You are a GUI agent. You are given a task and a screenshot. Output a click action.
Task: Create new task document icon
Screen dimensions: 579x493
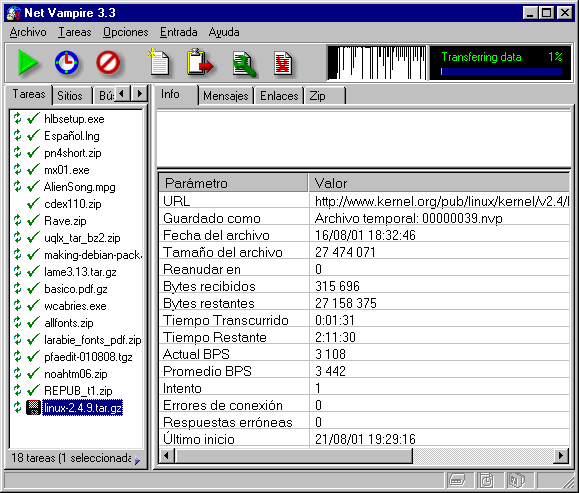(159, 62)
